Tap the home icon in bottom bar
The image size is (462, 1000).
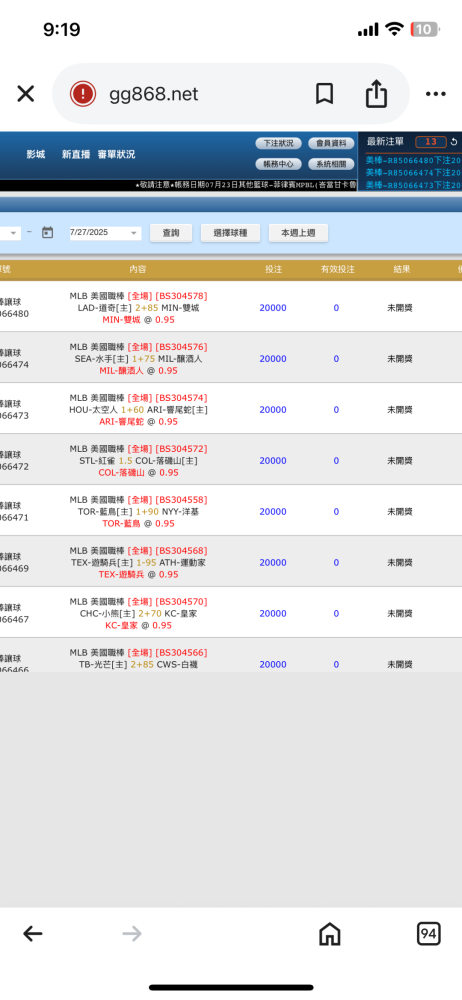point(329,934)
